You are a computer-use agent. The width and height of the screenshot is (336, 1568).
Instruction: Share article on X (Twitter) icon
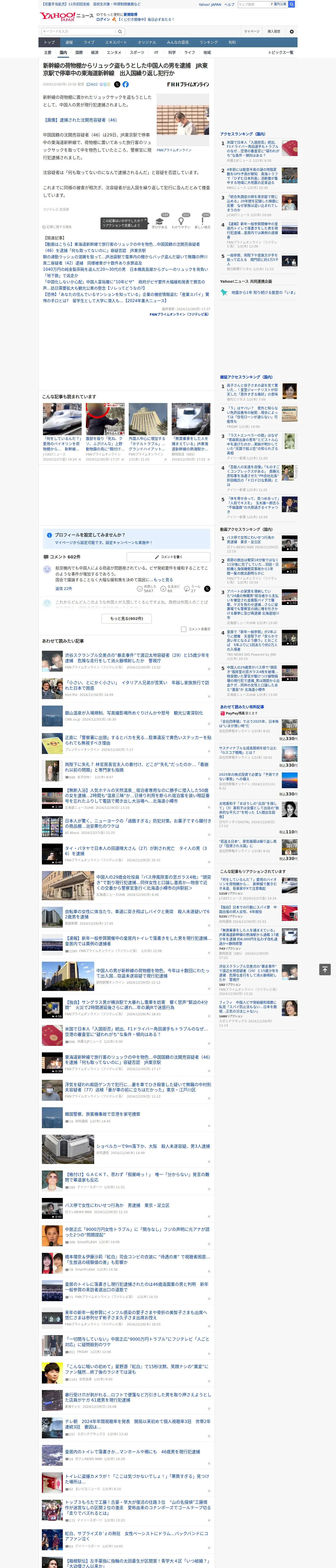[117, 85]
